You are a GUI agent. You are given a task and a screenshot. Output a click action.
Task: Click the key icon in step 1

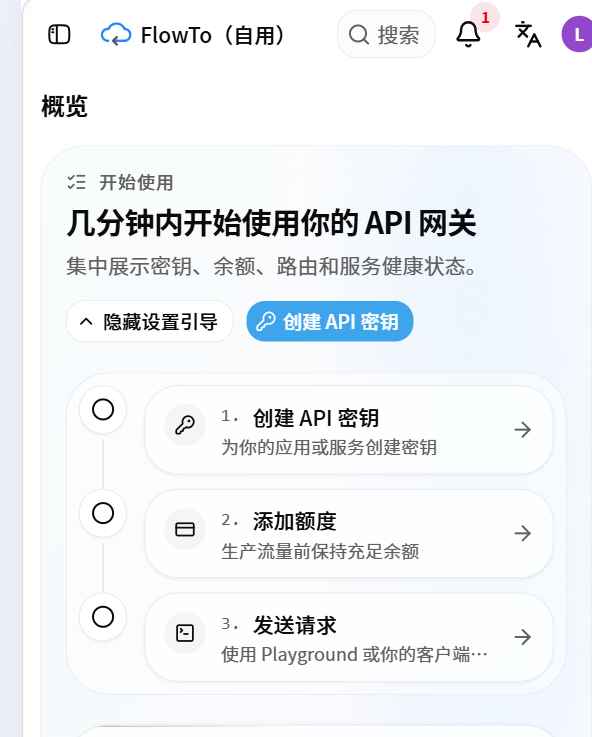(x=185, y=425)
